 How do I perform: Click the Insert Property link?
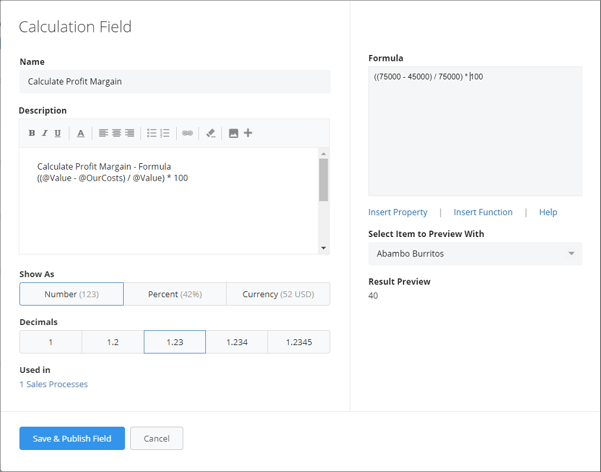397,212
